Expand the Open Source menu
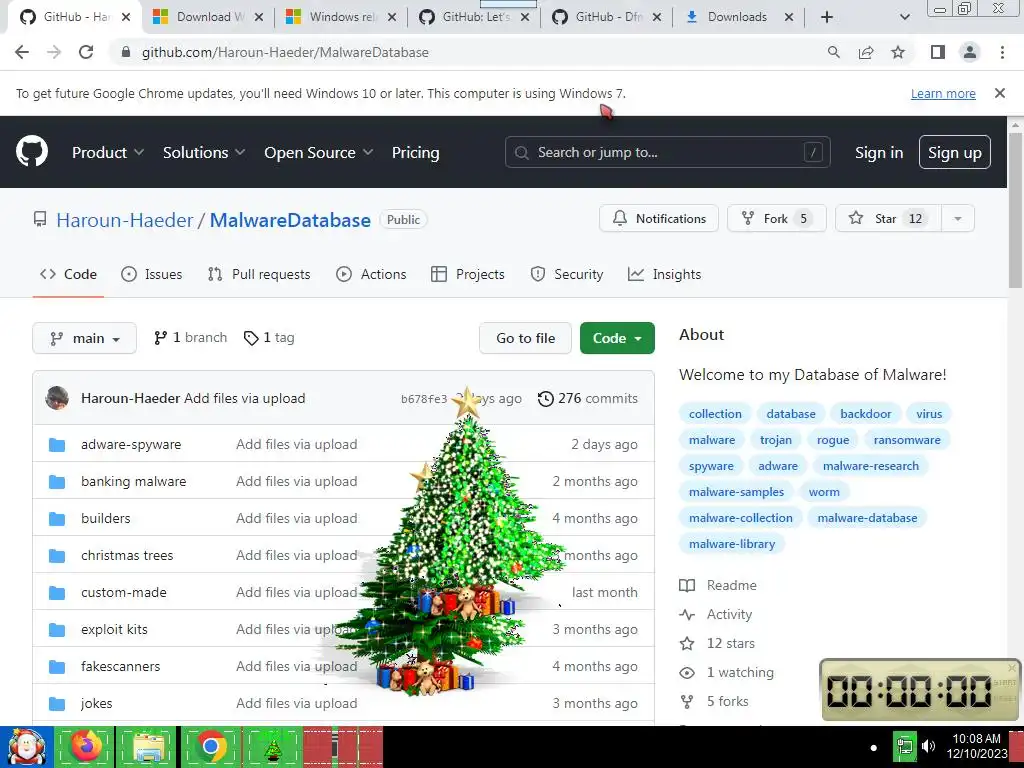 coord(319,152)
